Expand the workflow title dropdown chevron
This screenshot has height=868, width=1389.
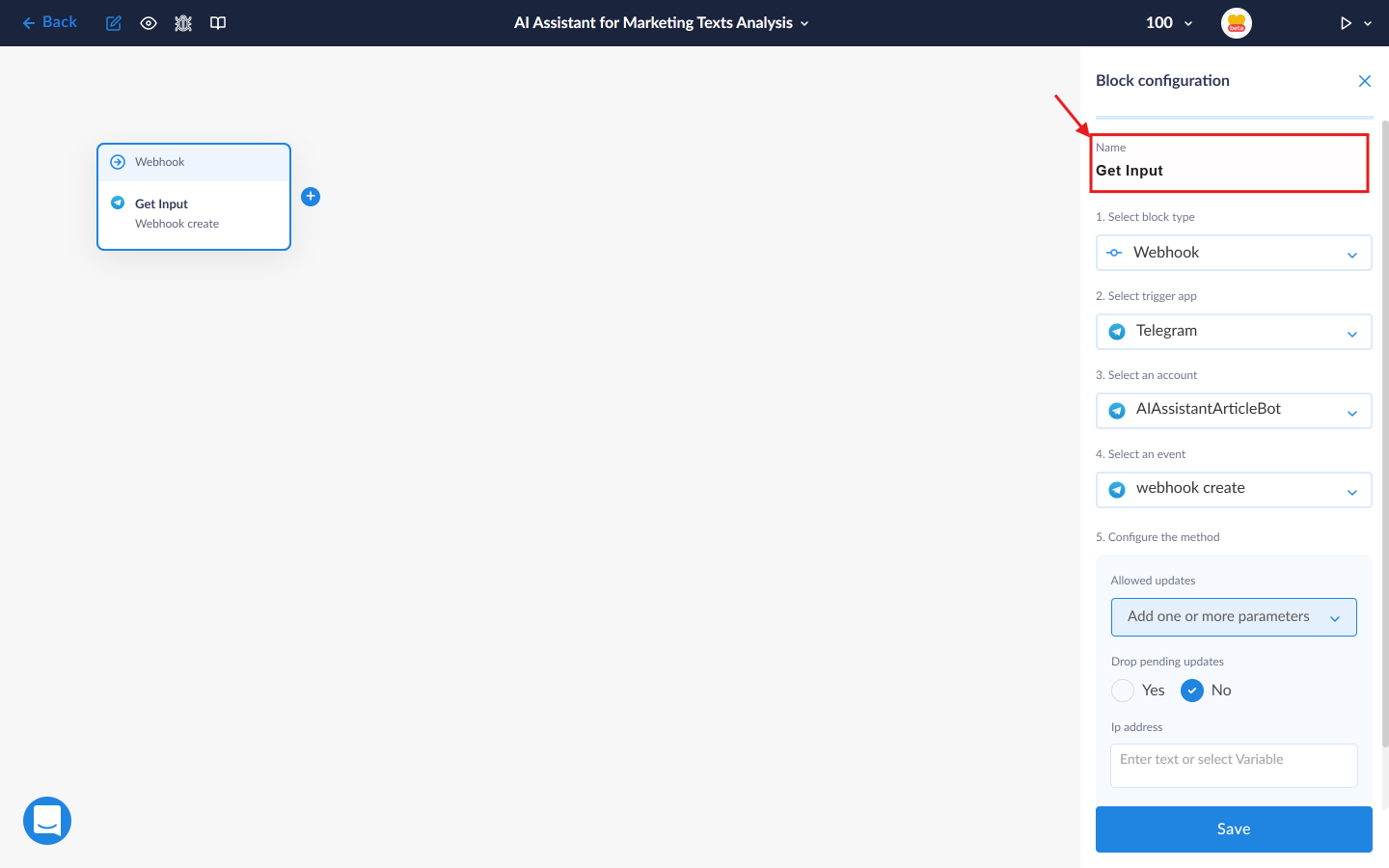(x=804, y=24)
